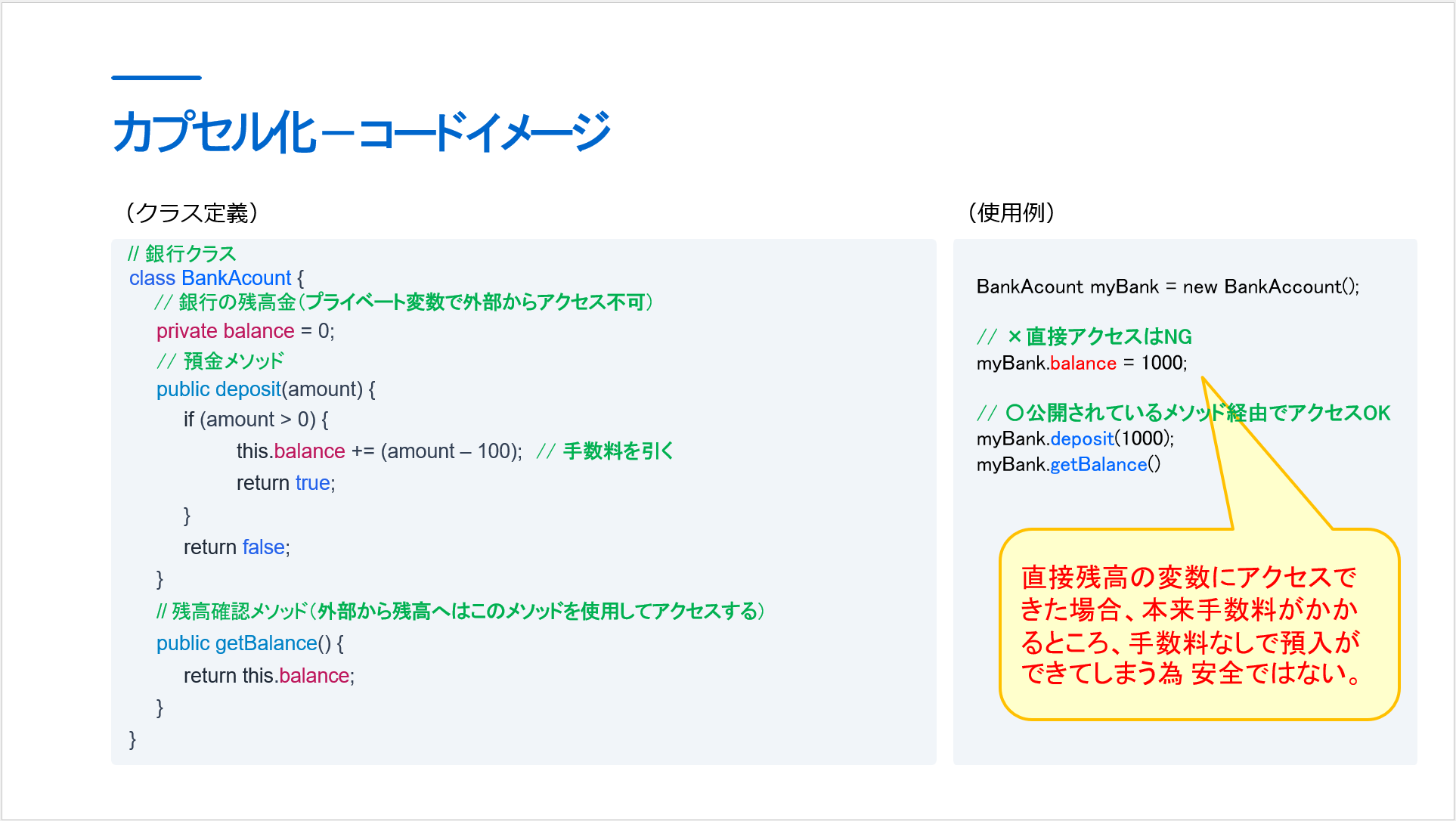Click the '// ×直接アクセスはNG' comment
The width and height of the screenshot is (1456, 821).
pos(1084,337)
